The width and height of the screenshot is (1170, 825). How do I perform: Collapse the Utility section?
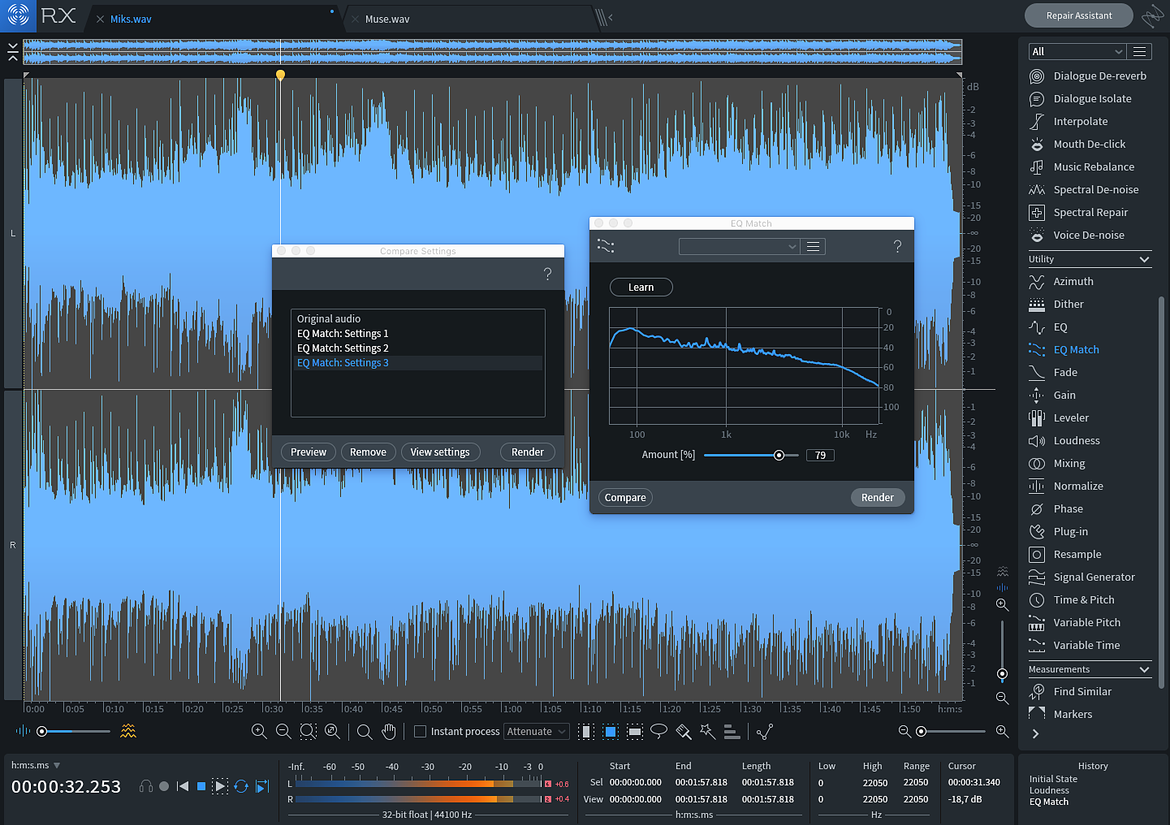[x=1144, y=260]
